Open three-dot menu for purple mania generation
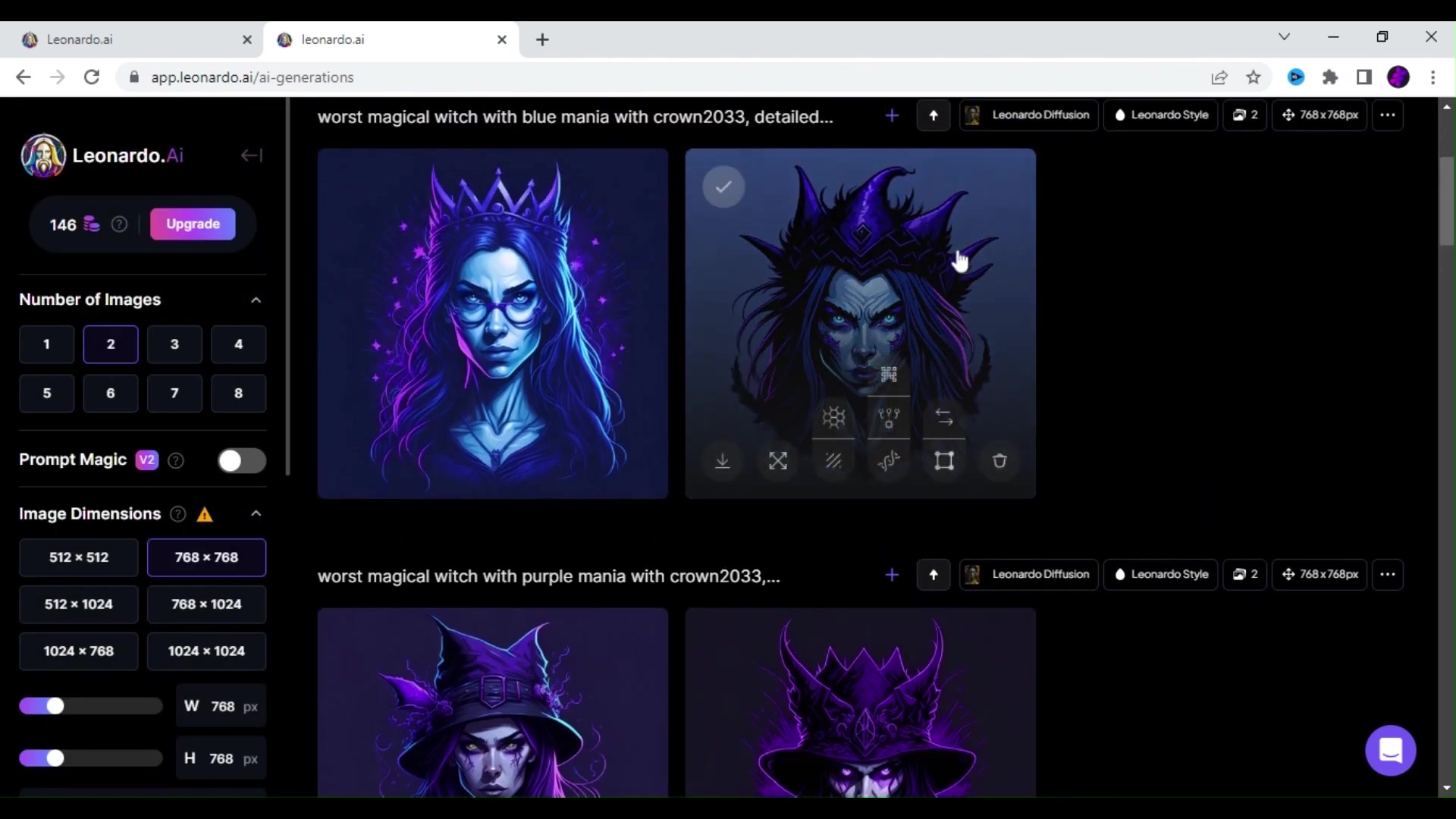This screenshot has height=819, width=1456. [x=1388, y=575]
